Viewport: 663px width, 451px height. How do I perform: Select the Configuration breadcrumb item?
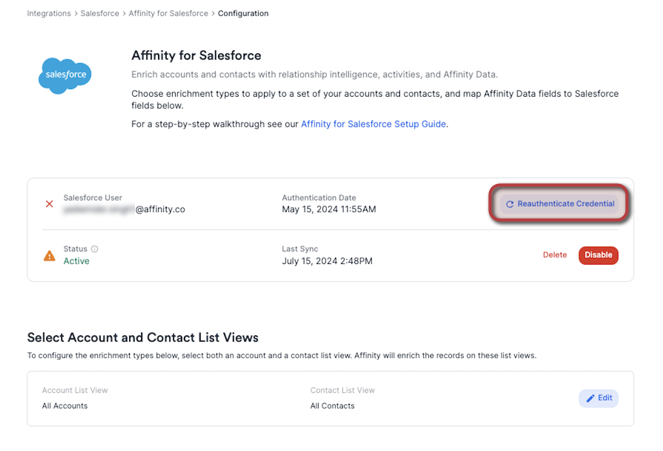[243, 13]
